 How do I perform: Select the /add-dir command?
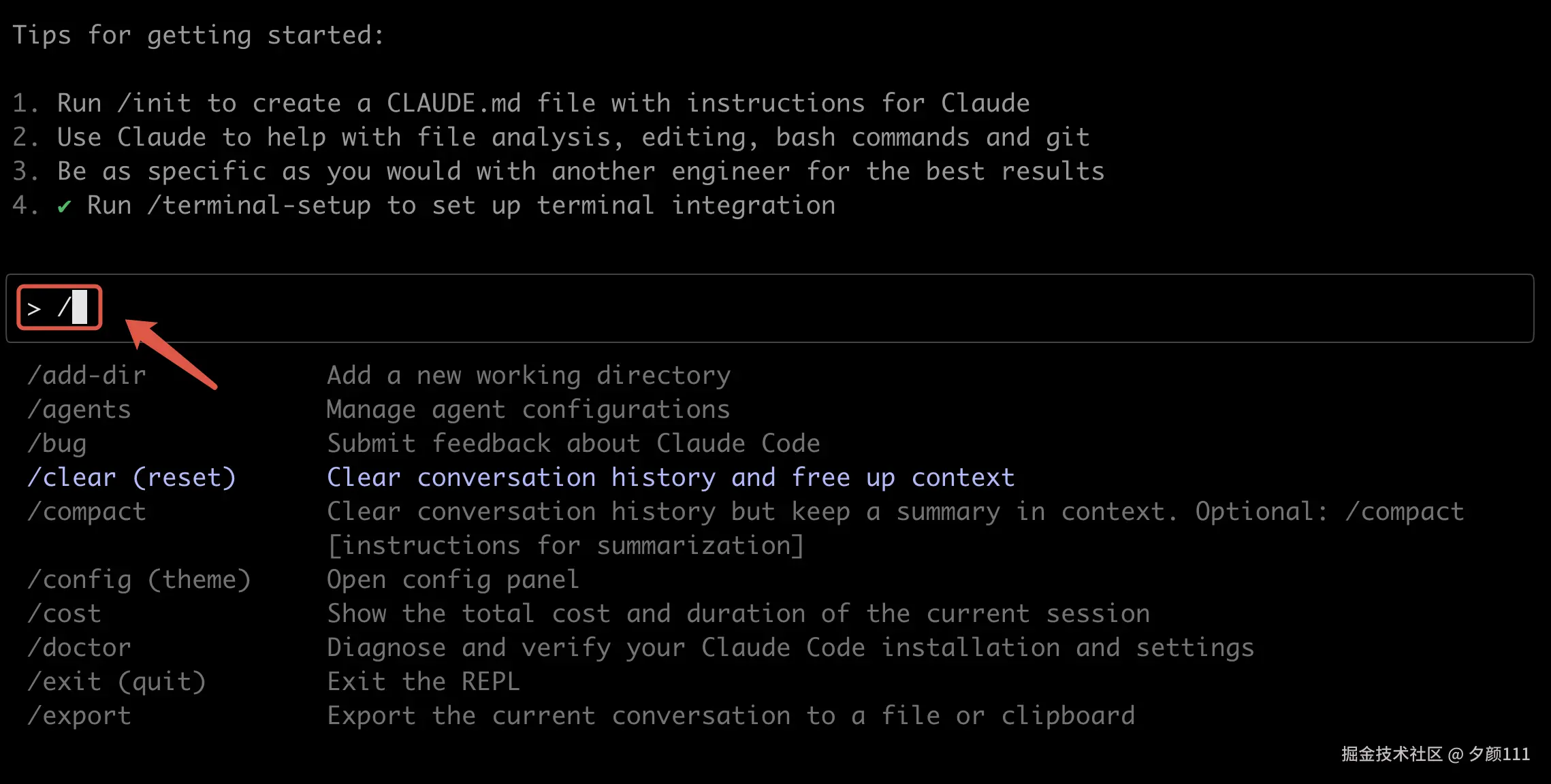(87, 376)
